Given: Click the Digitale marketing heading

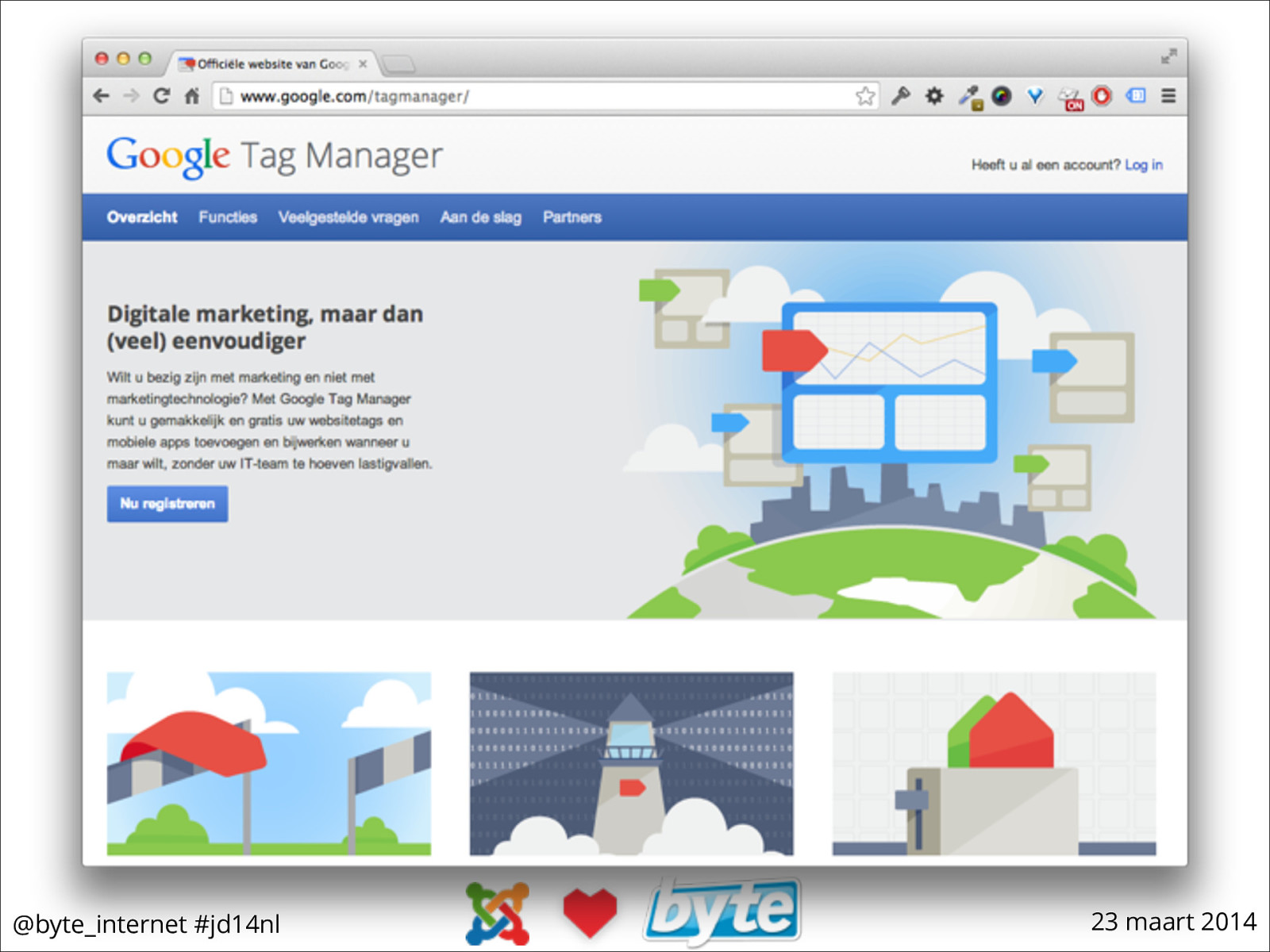Looking at the screenshot, I should [x=265, y=327].
